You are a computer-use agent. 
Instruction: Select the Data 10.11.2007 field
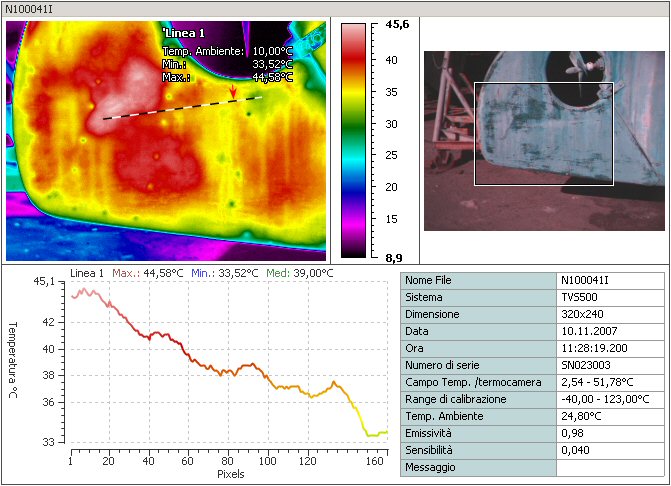[608, 332]
